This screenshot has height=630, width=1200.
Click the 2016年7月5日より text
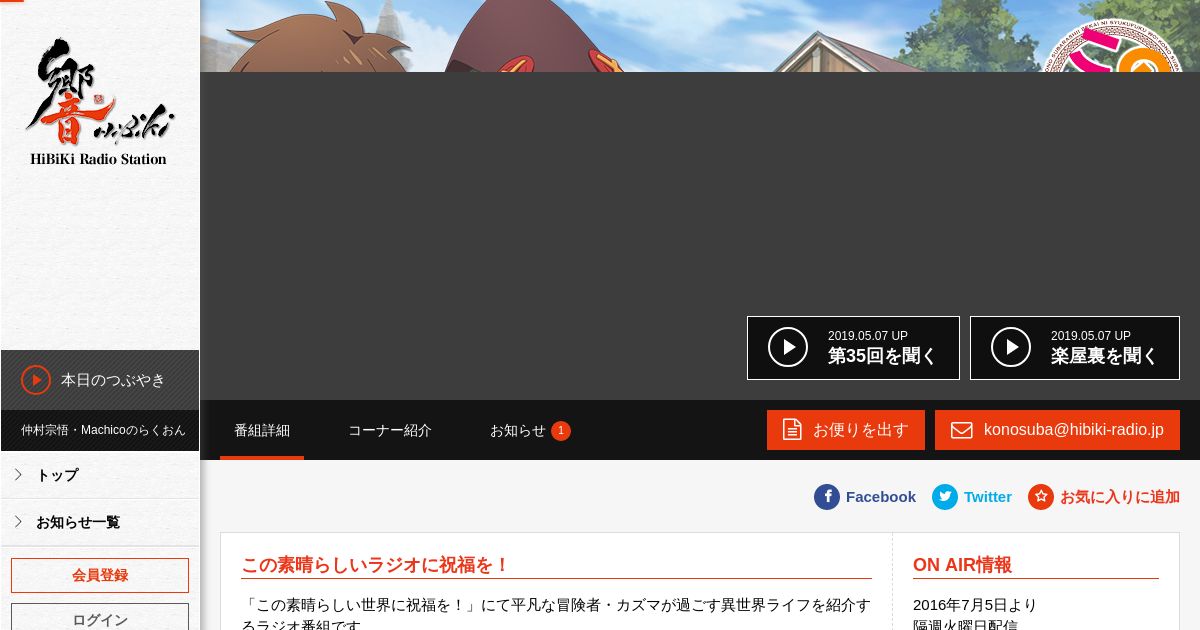coord(975,605)
